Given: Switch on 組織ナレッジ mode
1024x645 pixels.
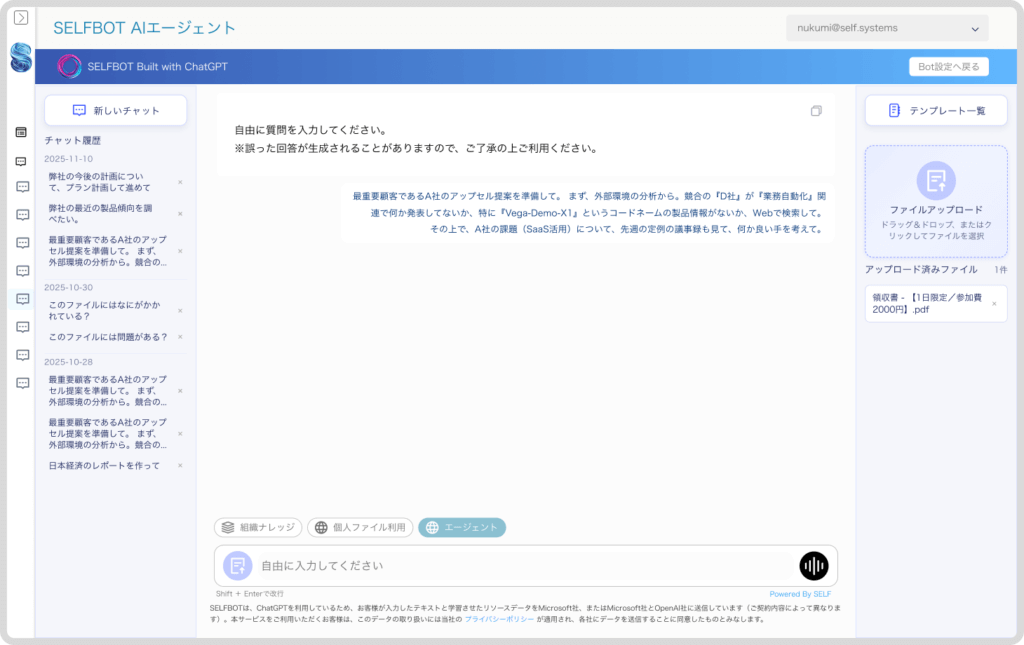Looking at the screenshot, I should tap(256, 527).
